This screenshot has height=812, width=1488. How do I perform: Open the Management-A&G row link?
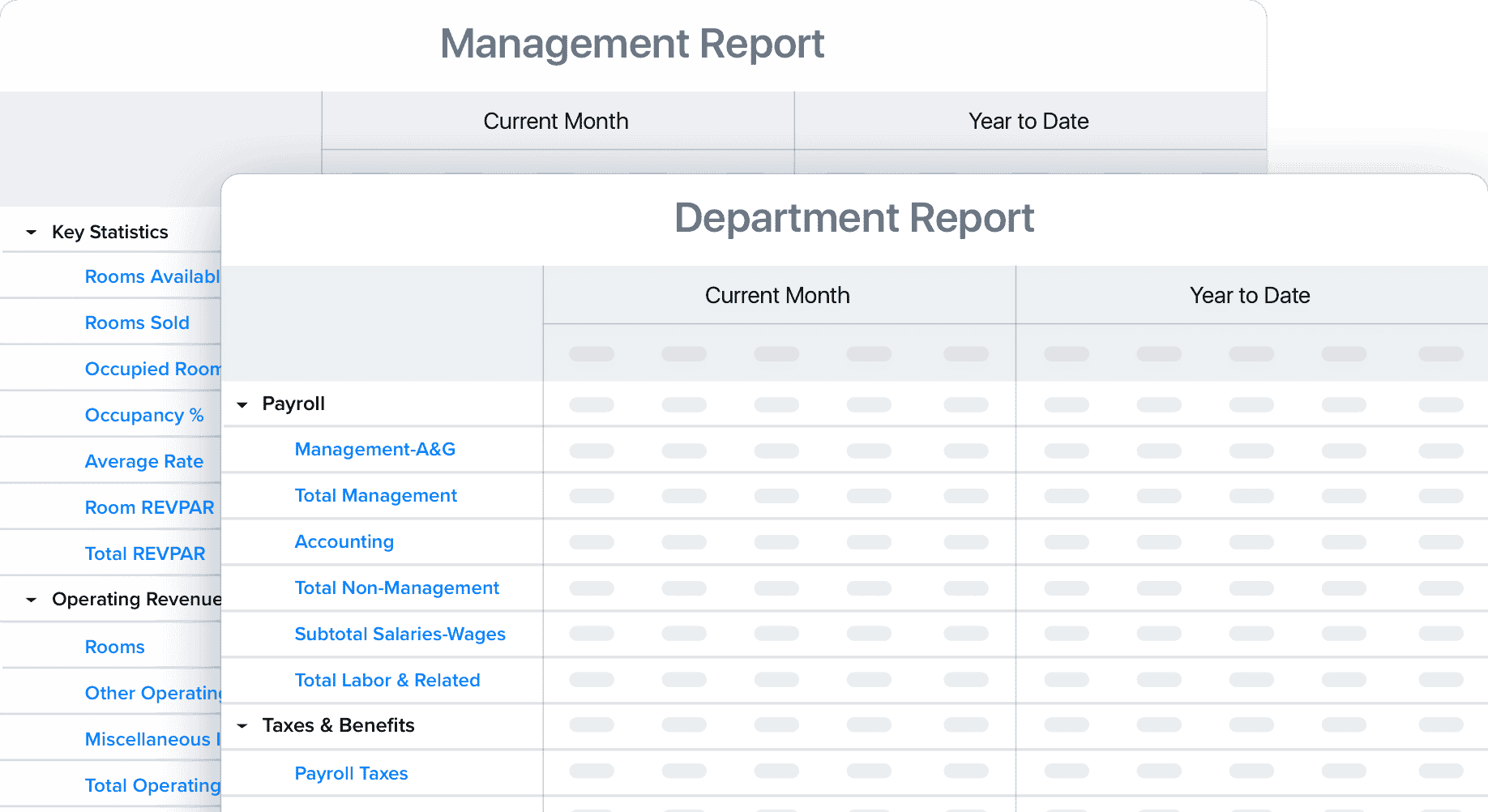(x=375, y=449)
